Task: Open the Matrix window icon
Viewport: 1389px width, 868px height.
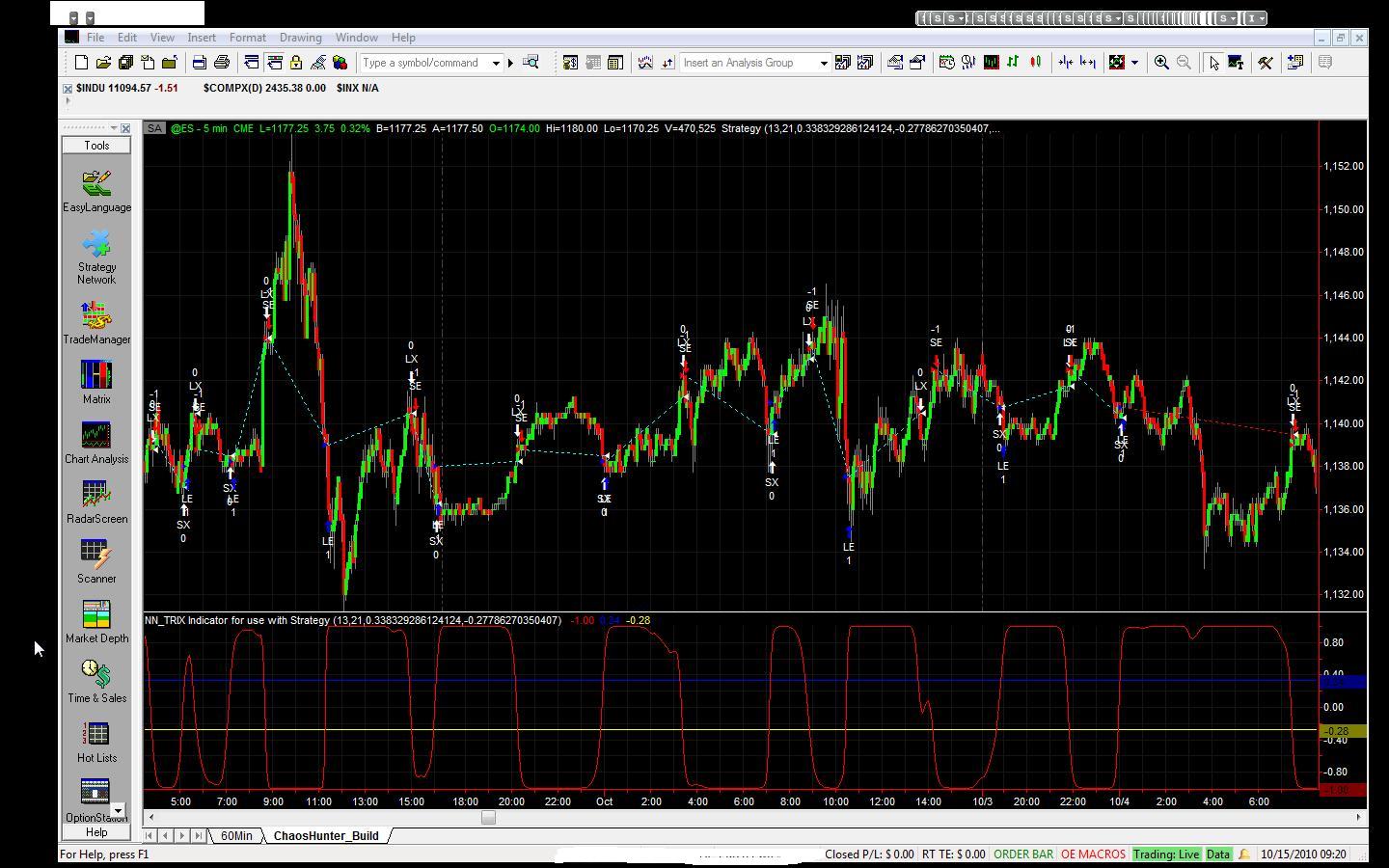Action: [x=96, y=383]
